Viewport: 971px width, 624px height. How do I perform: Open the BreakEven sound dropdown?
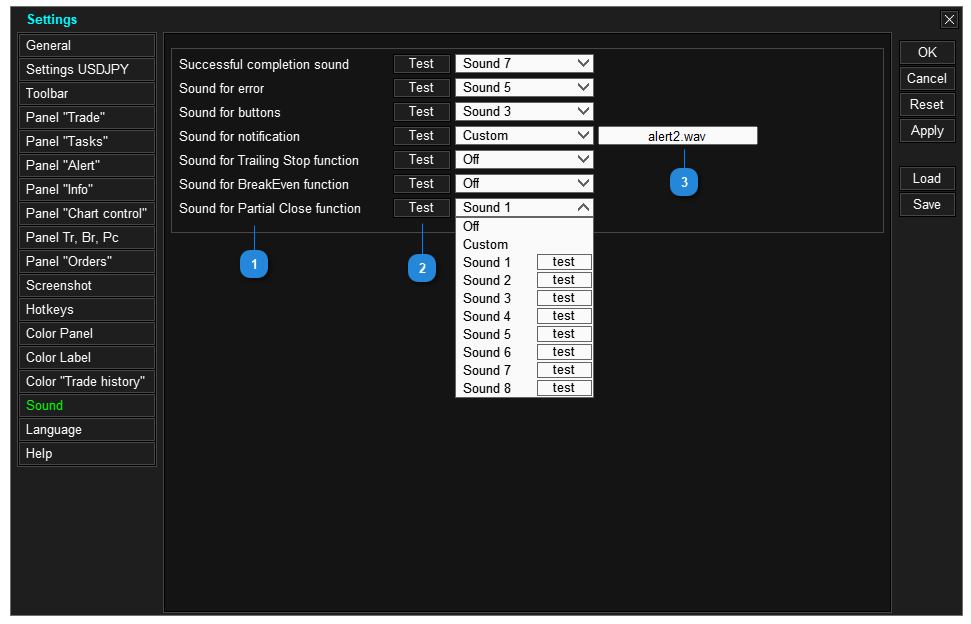[x=525, y=184]
